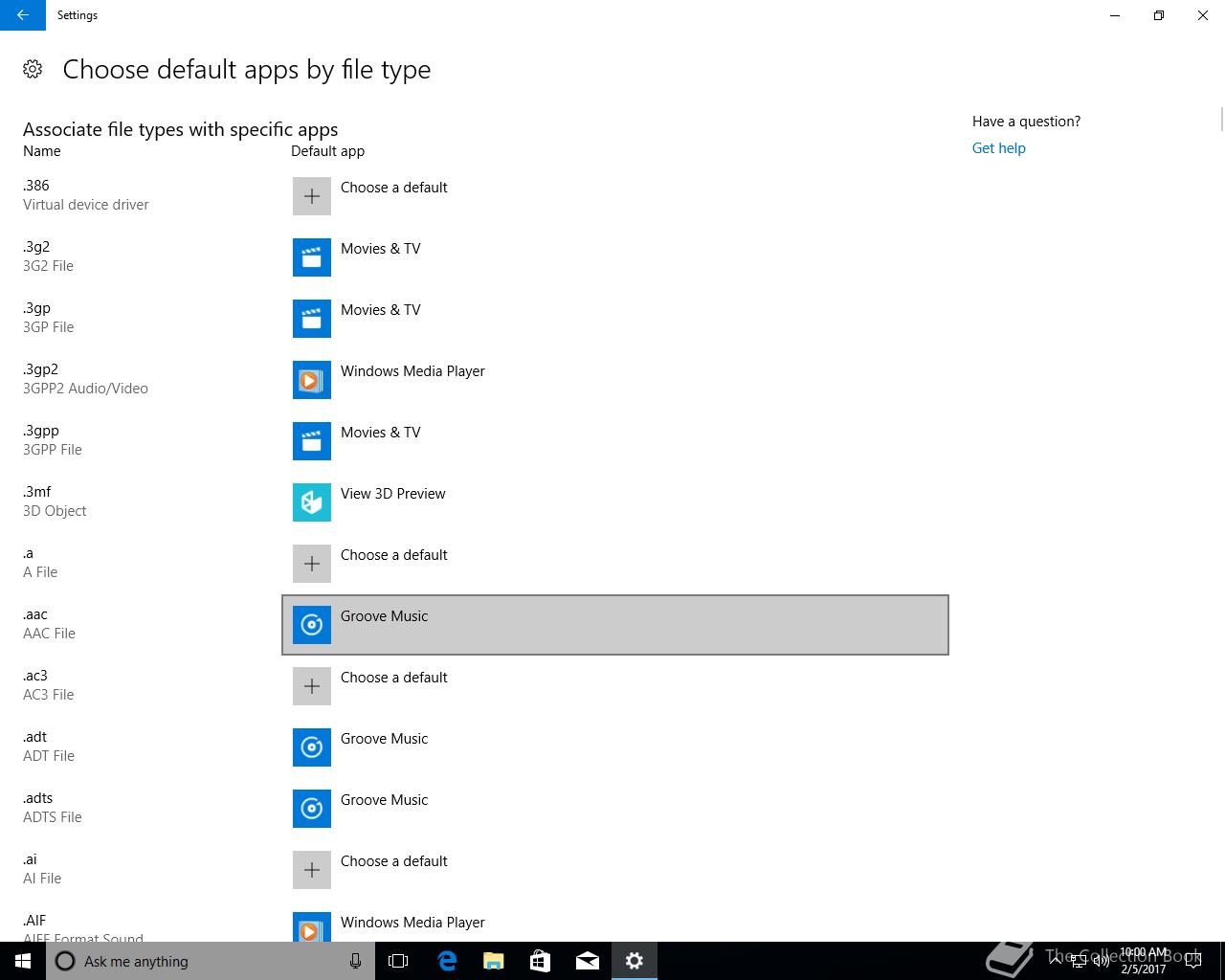Choose a default app for .386

point(615,196)
